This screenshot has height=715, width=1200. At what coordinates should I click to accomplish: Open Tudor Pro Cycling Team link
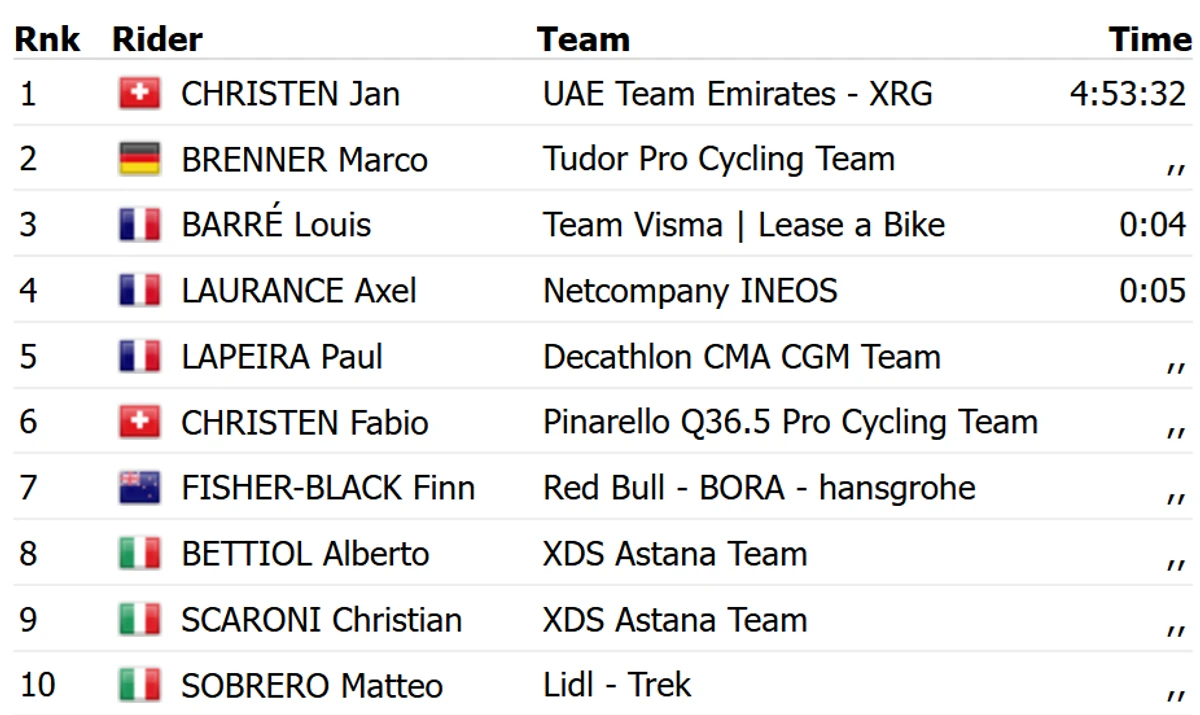click(x=719, y=159)
